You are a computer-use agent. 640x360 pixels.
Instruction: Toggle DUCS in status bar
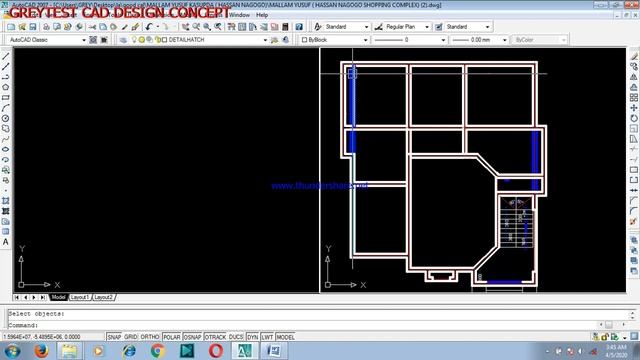(236, 337)
